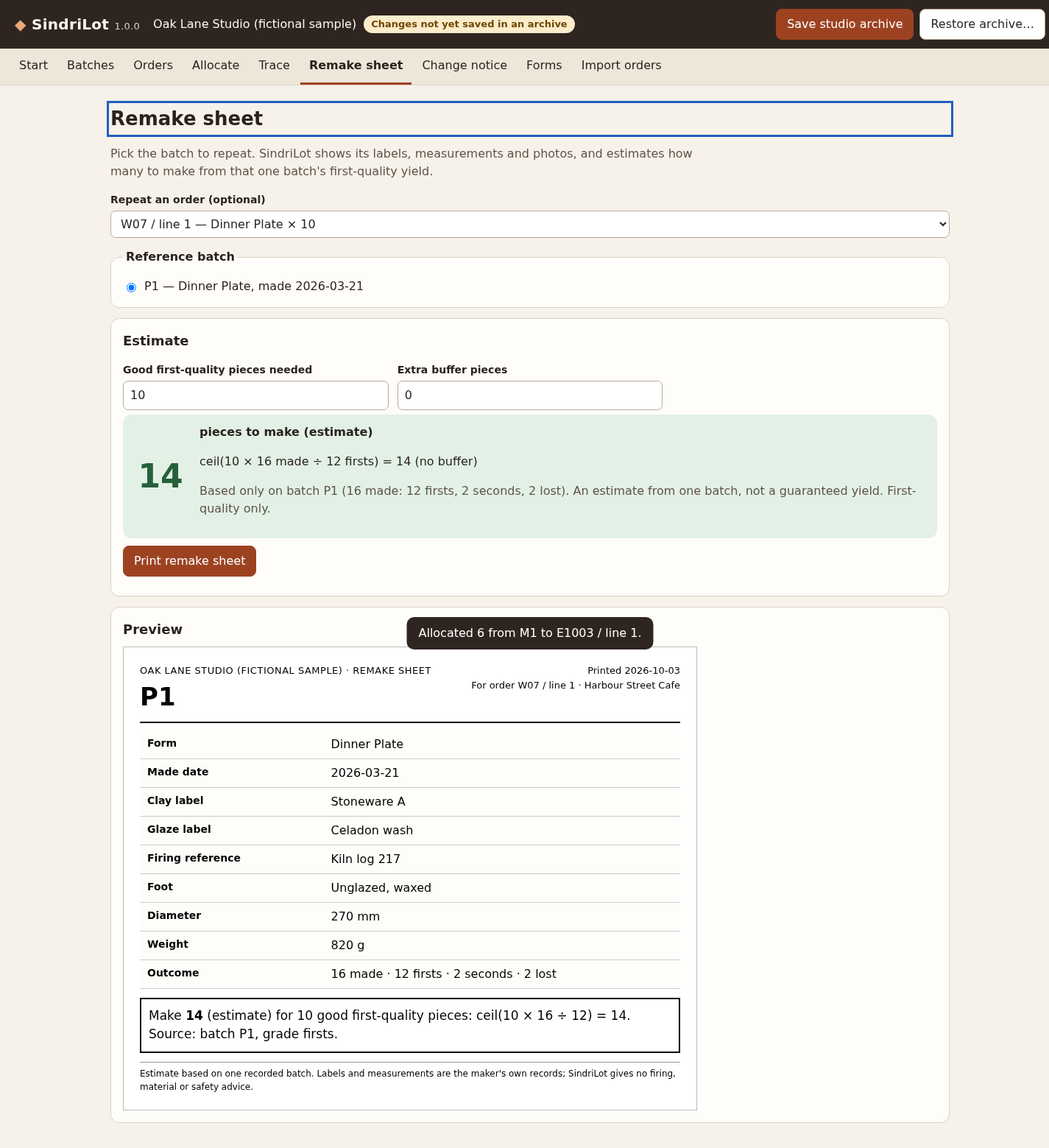Viewport: 1049px width, 1148px height.
Task: Select the P1 Dinner Plate reference batch radio
Action: pyautogui.click(x=131, y=287)
